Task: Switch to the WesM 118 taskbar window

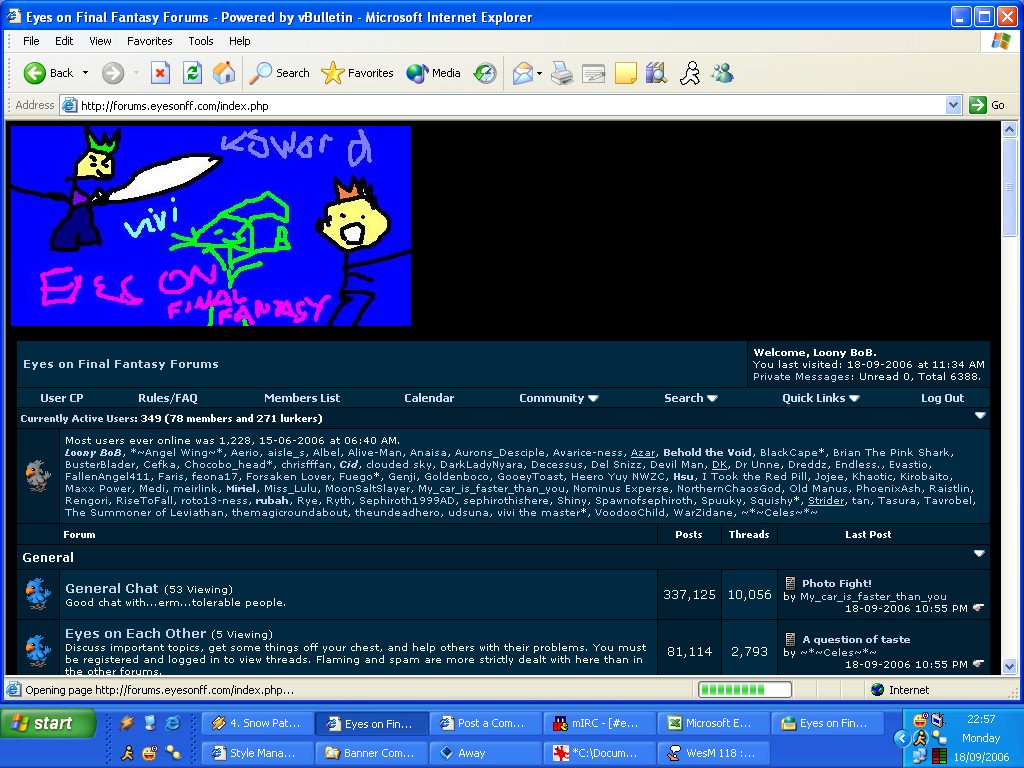Action: (x=712, y=753)
